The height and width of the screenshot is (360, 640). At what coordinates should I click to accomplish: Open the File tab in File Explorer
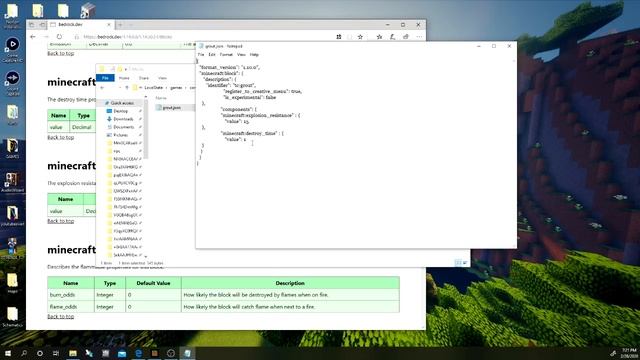[105, 78]
